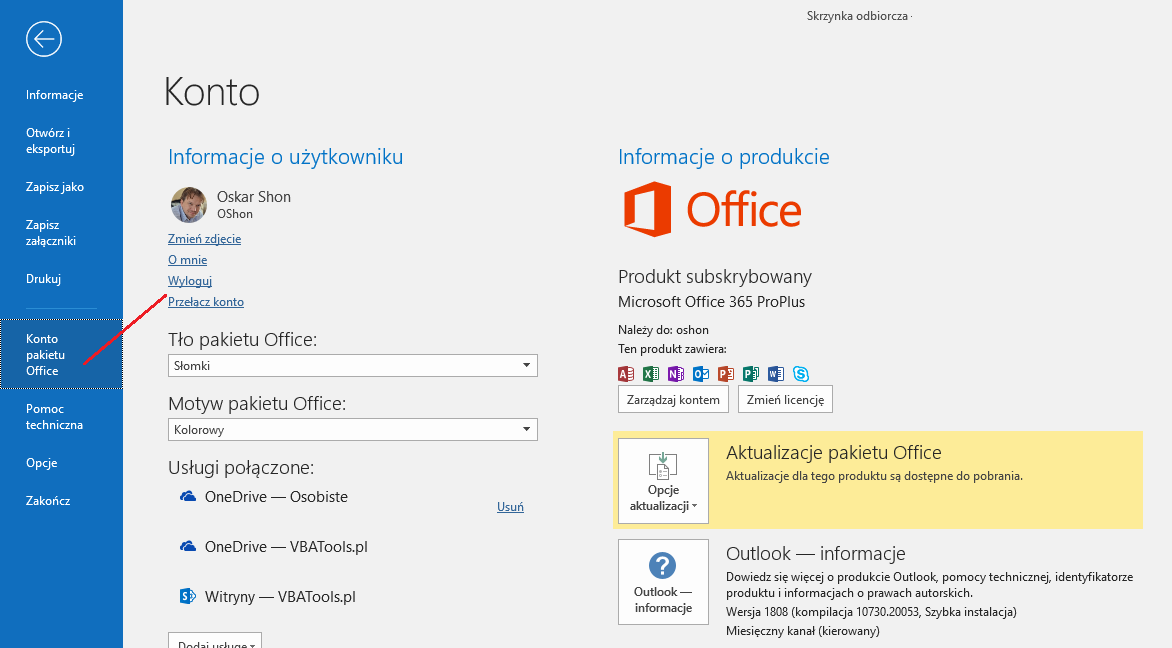Click the Office logo

click(x=712, y=209)
